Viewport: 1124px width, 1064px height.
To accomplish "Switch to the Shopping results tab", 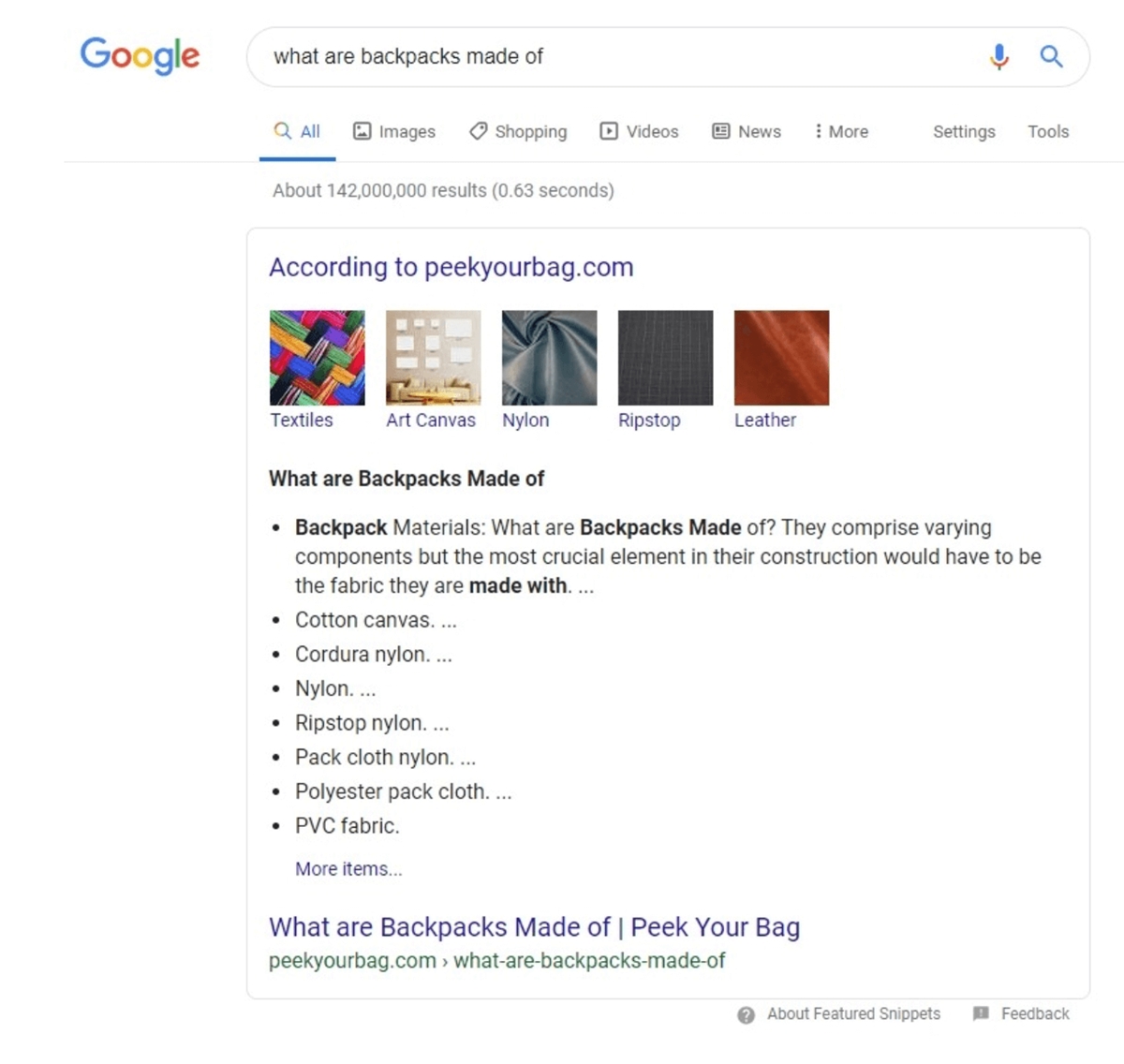I will (518, 131).
